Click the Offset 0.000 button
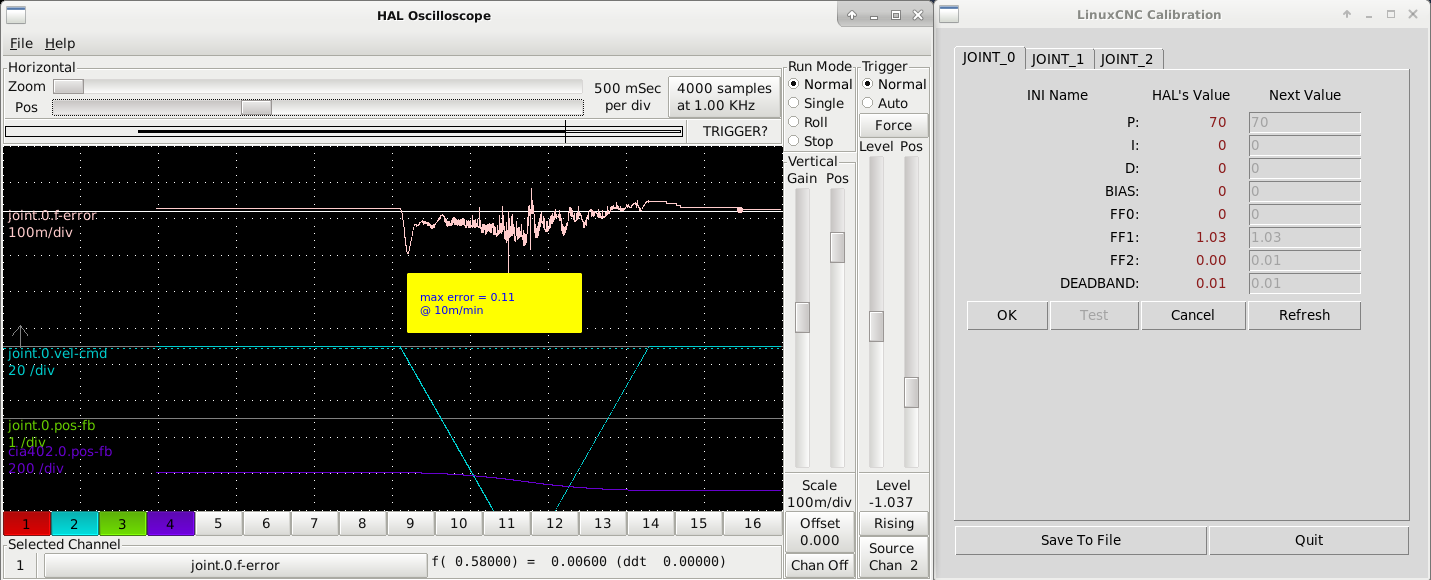The width and height of the screenshot is (1431, 580). [x=820, y=531]
